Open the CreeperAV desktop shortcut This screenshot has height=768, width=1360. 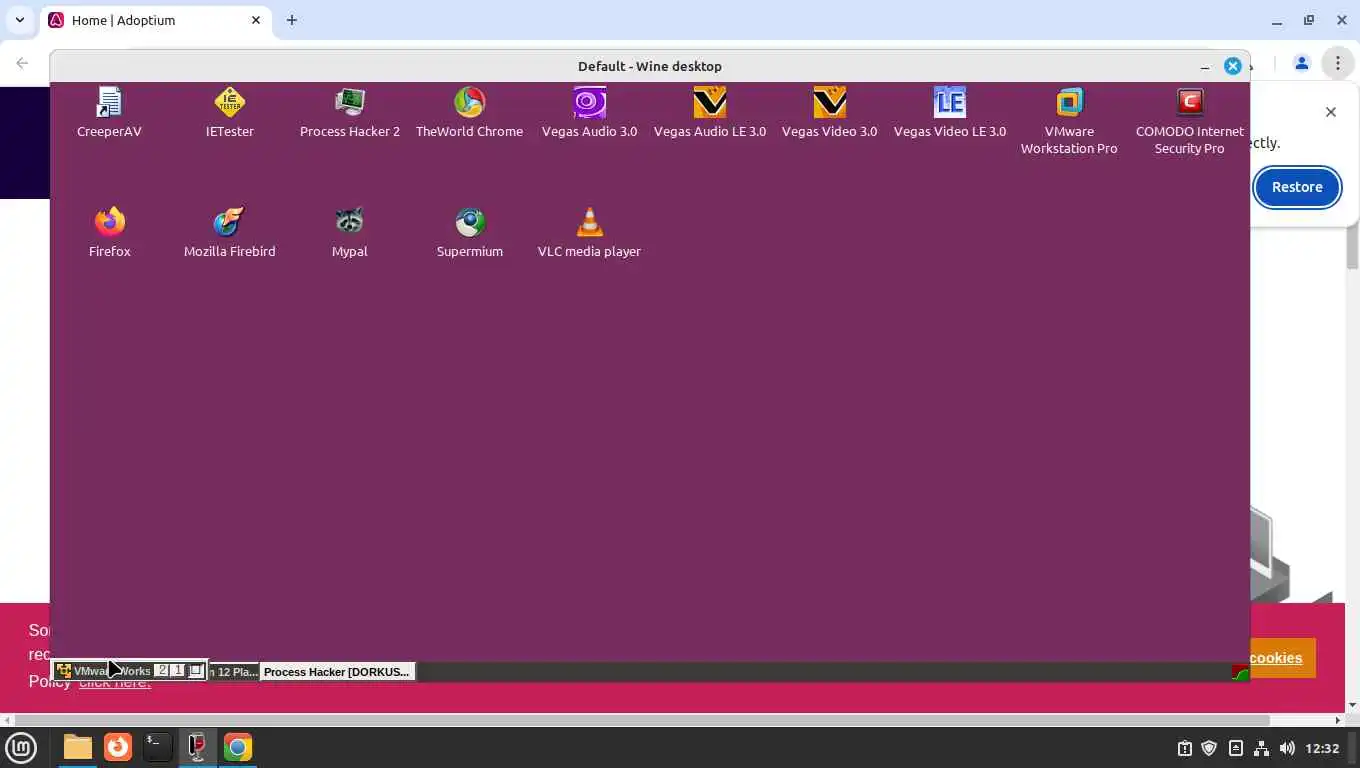[109, 112]
